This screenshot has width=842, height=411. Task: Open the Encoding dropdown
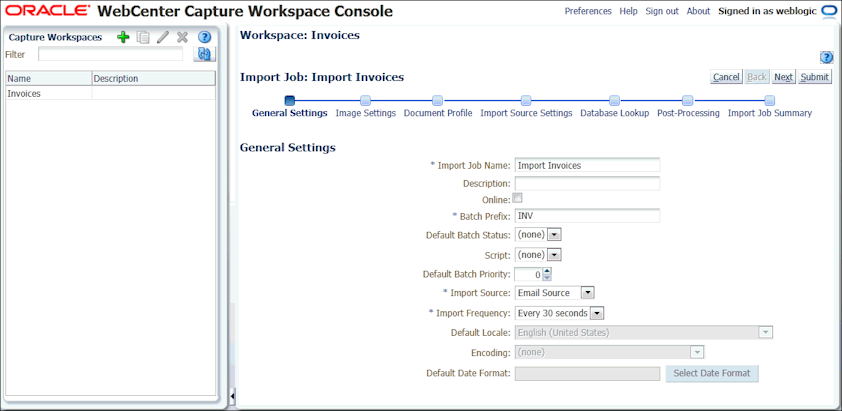696,352
